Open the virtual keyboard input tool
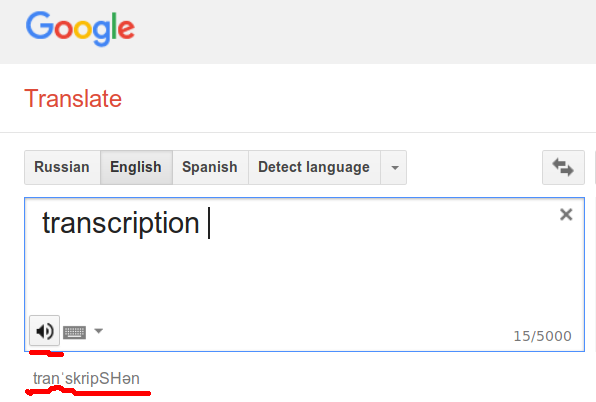 [x=74, y=332]
